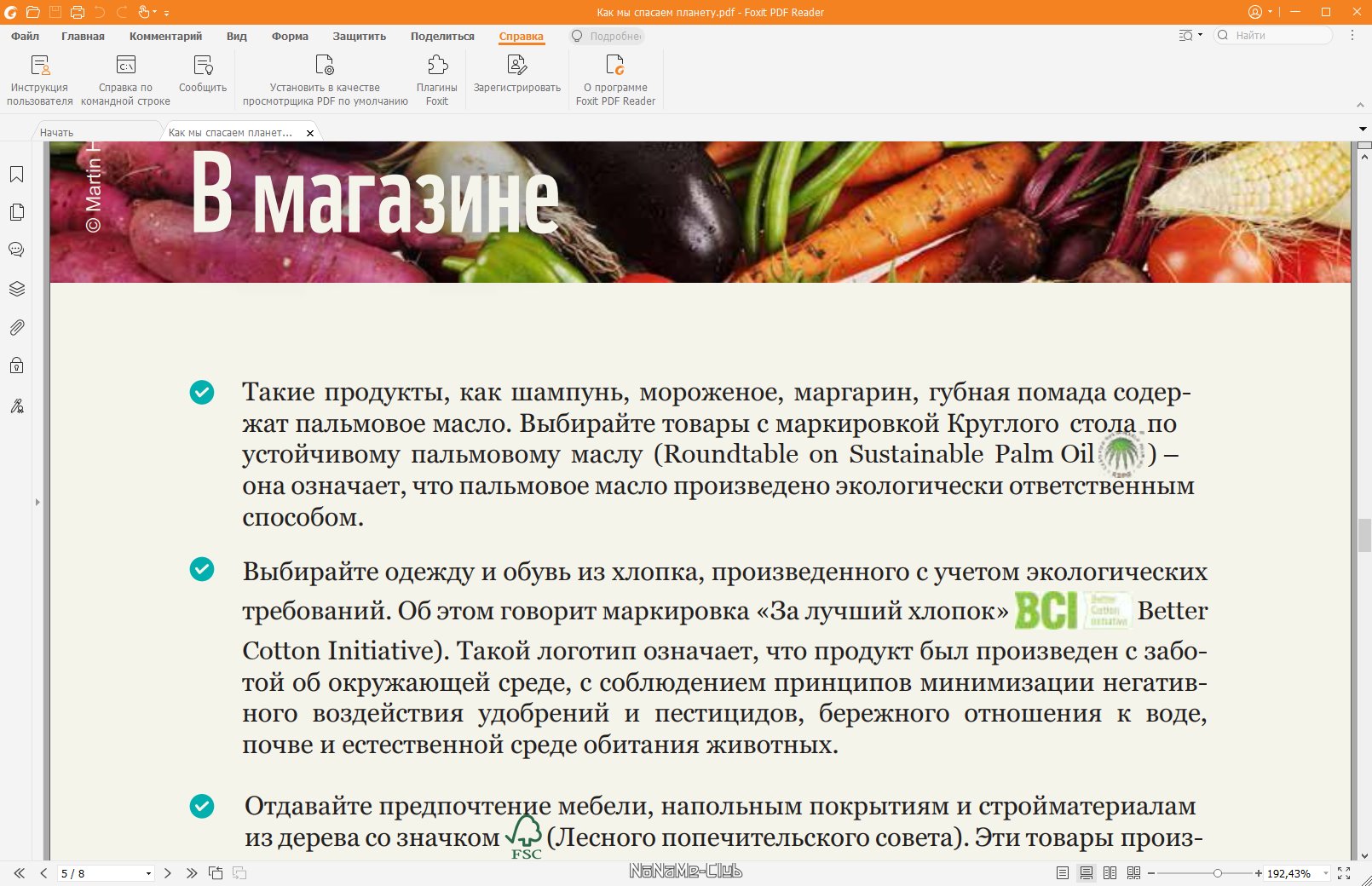
Task: Show the Comments panel in sidebar
Action: click(16, 250)
